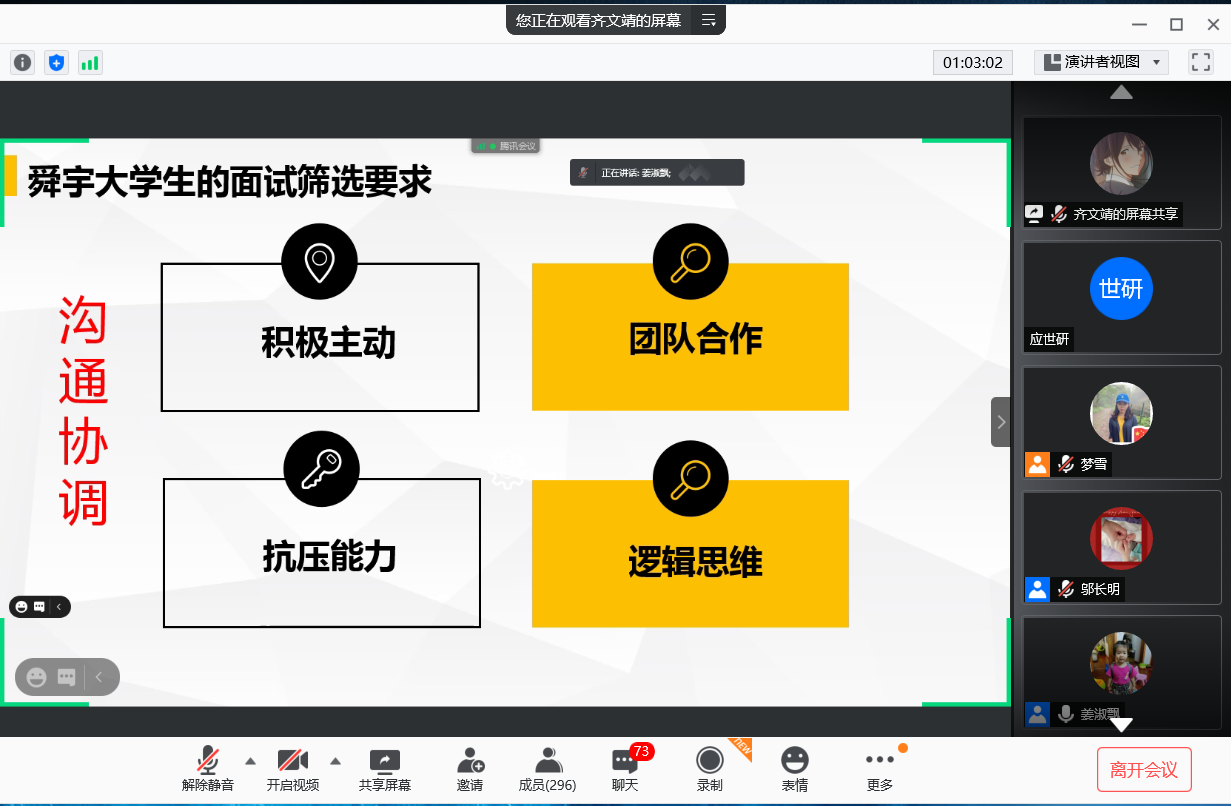Open the 聊天 chat with 73 messages
The height and width of the screenshot is (806, 1231).
click(x=625, y=769)
